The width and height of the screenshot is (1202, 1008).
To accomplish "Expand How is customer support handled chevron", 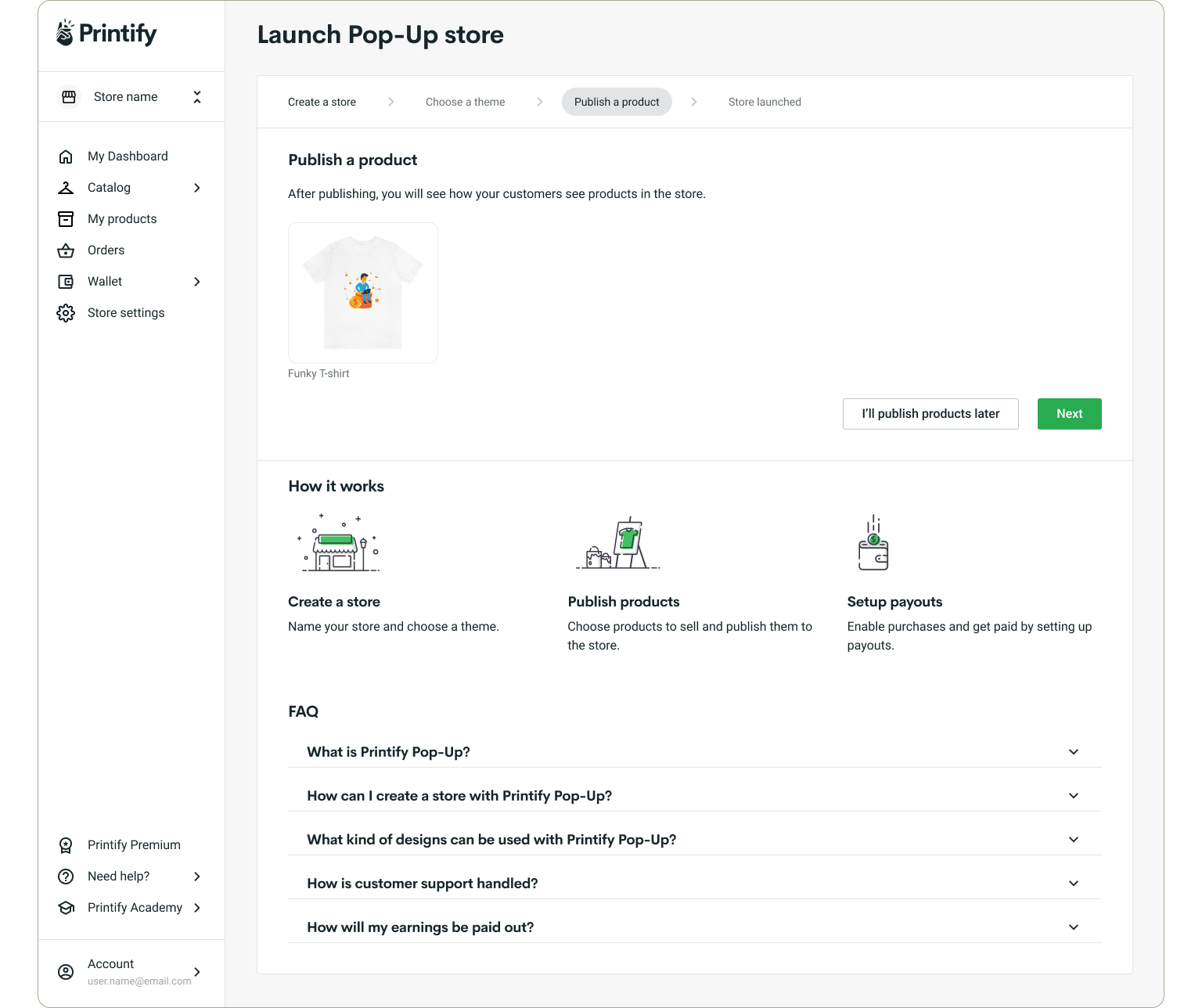I will 1074,884.
